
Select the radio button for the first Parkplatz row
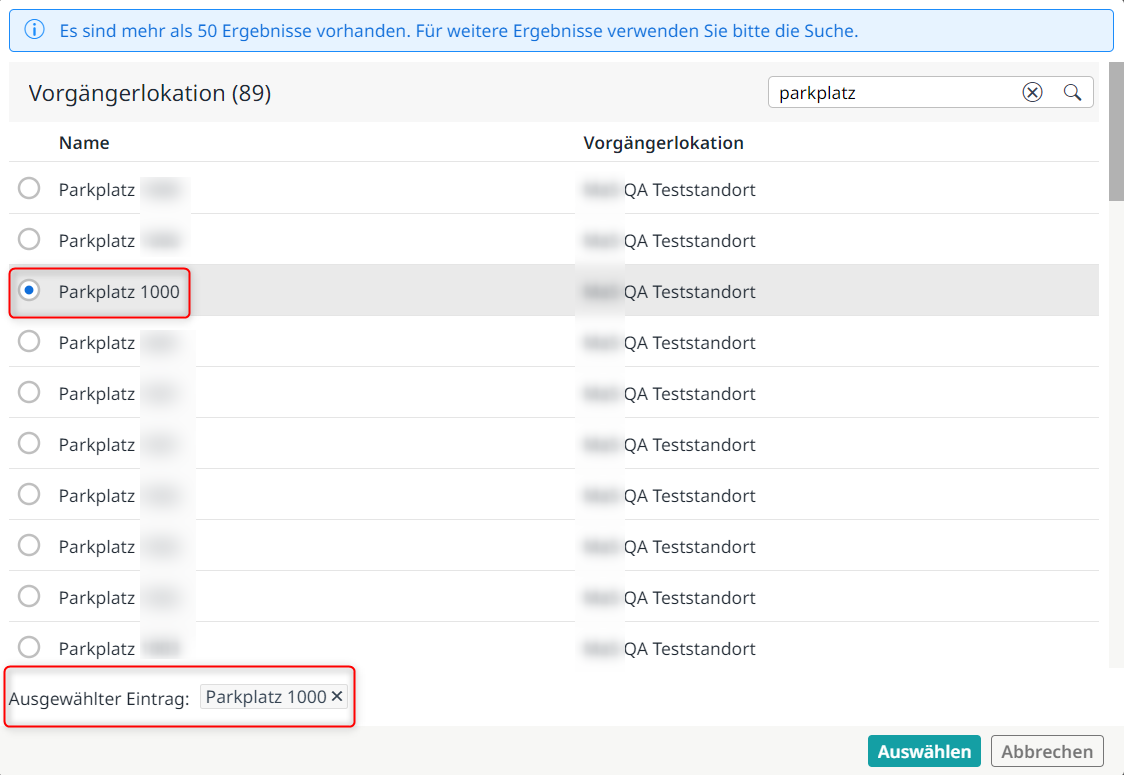(29, 187)
